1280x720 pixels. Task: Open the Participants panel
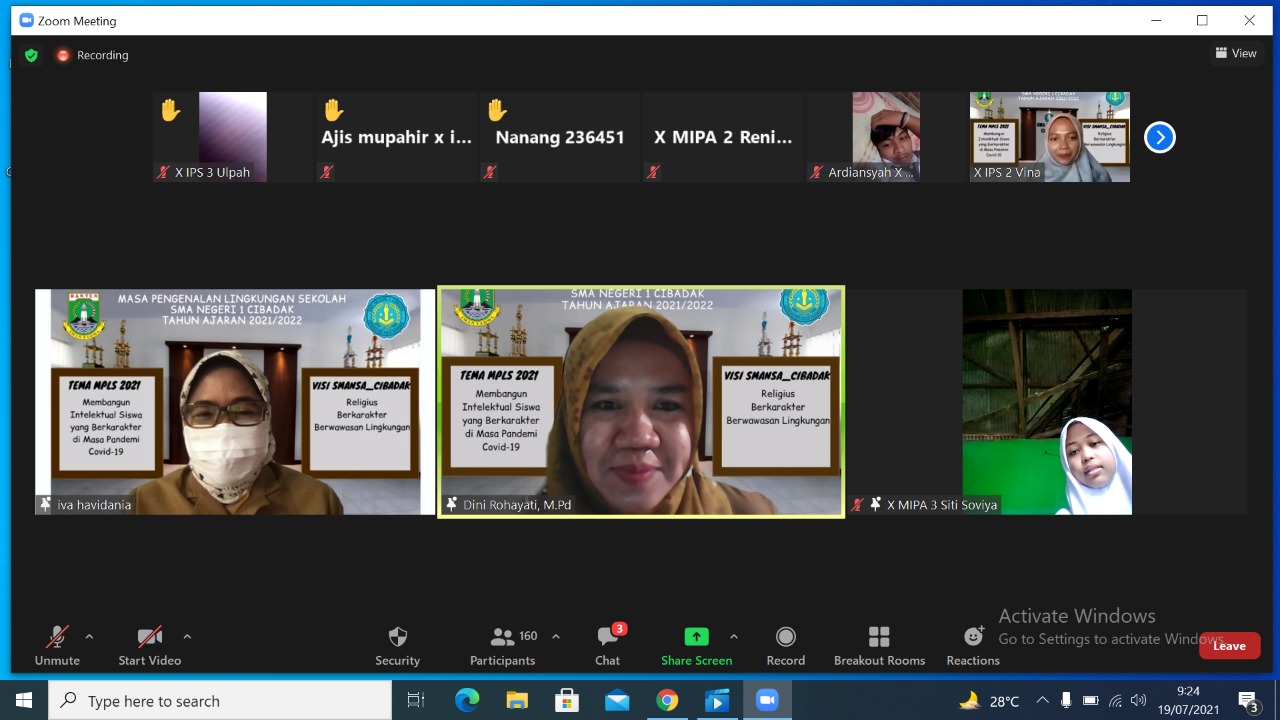click(503, 645)
